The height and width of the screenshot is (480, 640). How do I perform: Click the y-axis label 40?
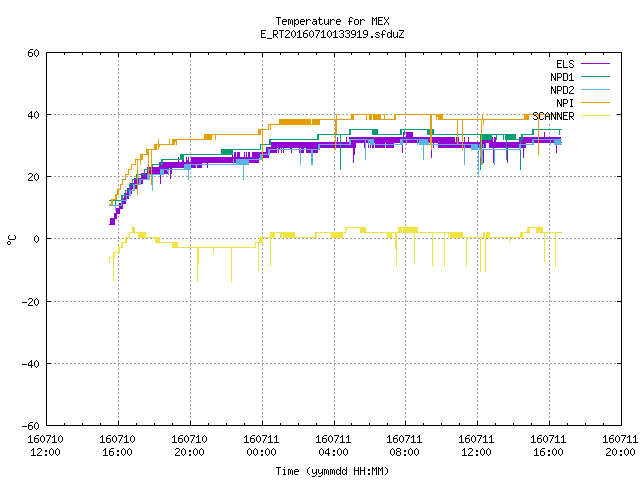click(33, 115)
